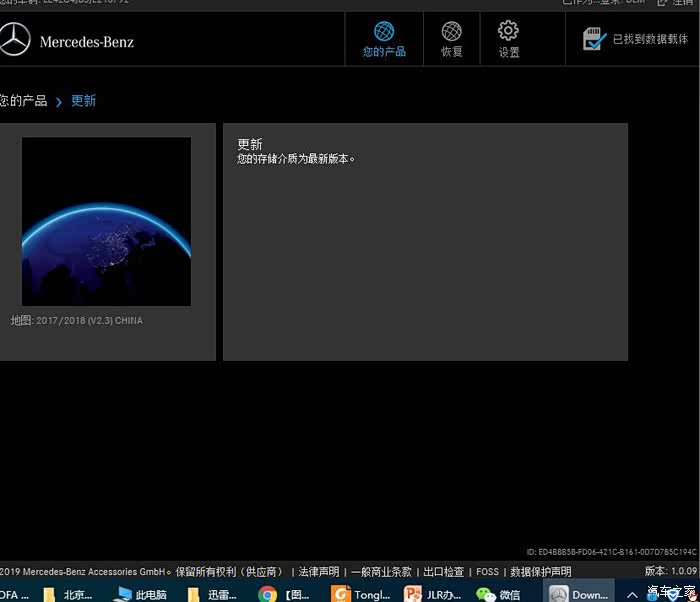Click the 注销 logout icon
700x602 pixels.
[x=662, y=3]
